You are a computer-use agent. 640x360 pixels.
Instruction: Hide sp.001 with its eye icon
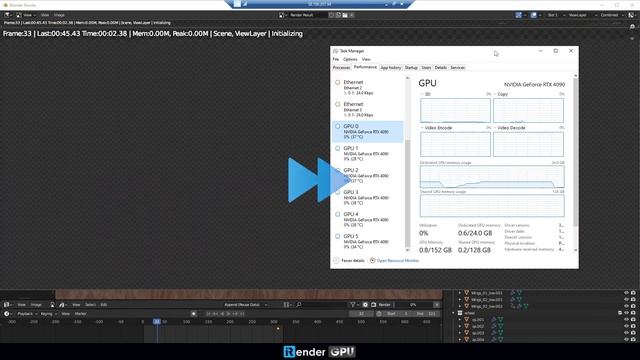(626, 320)
